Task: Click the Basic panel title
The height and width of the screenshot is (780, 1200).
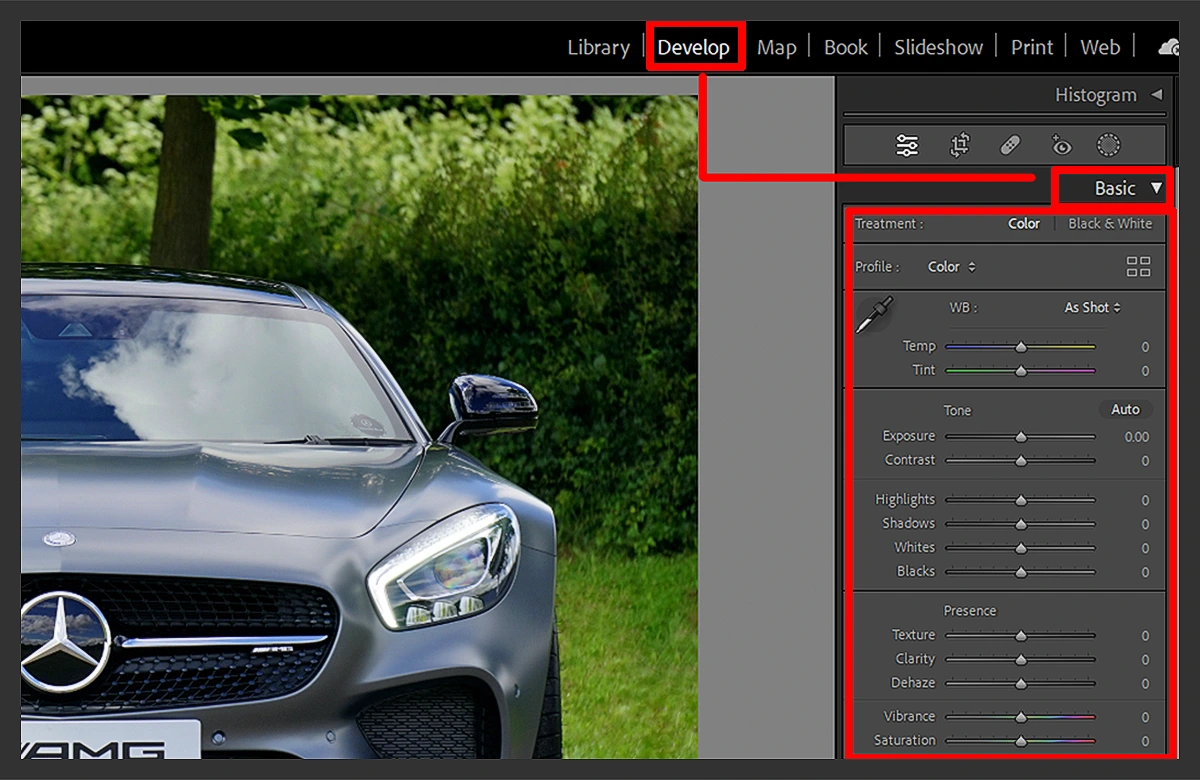Action: 1114,188
